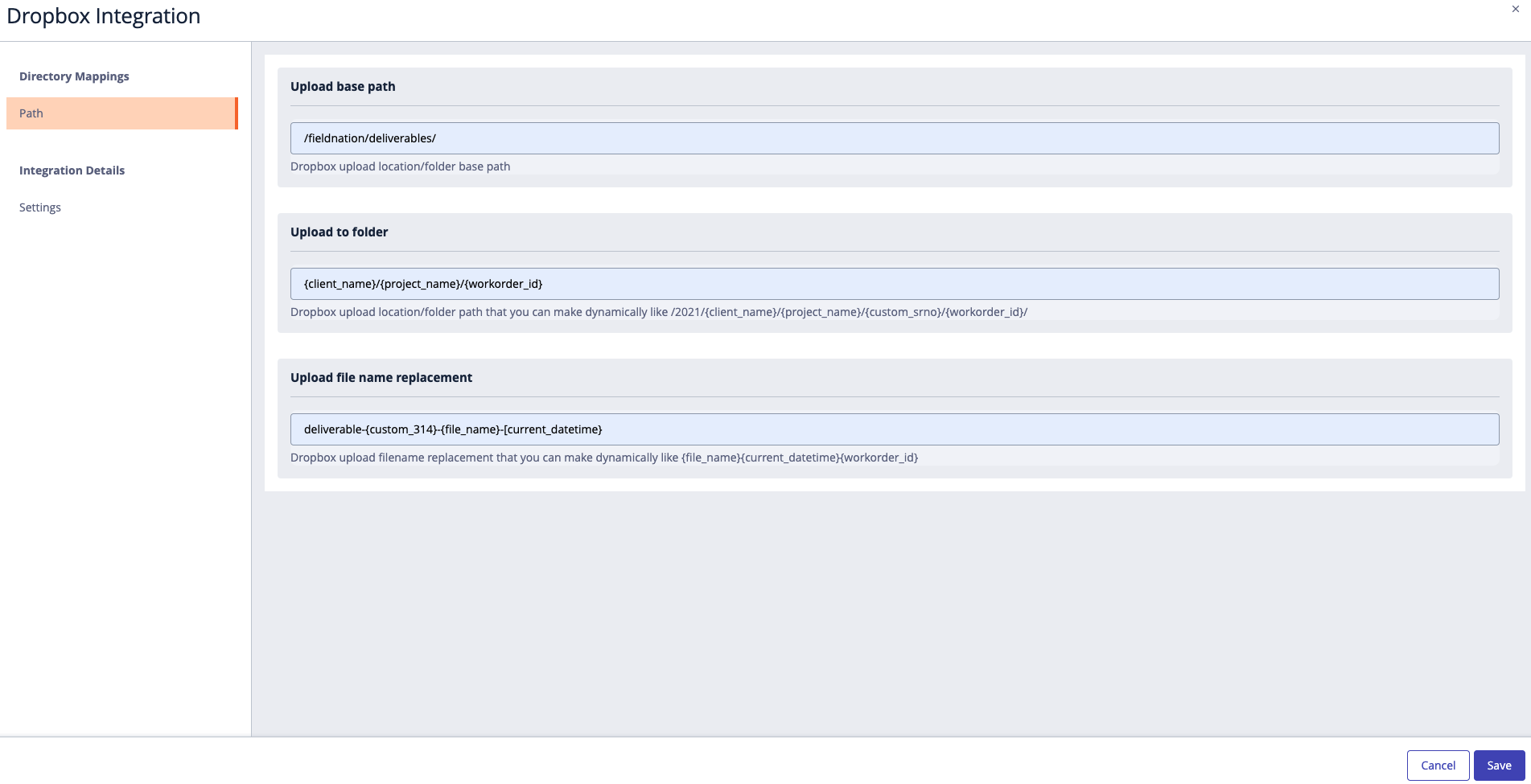The width and height of the screenshot is (1531, 784).
Task: Select the Upload file name replacement heading
Action: pyautogui.click(x=381, y=378)
